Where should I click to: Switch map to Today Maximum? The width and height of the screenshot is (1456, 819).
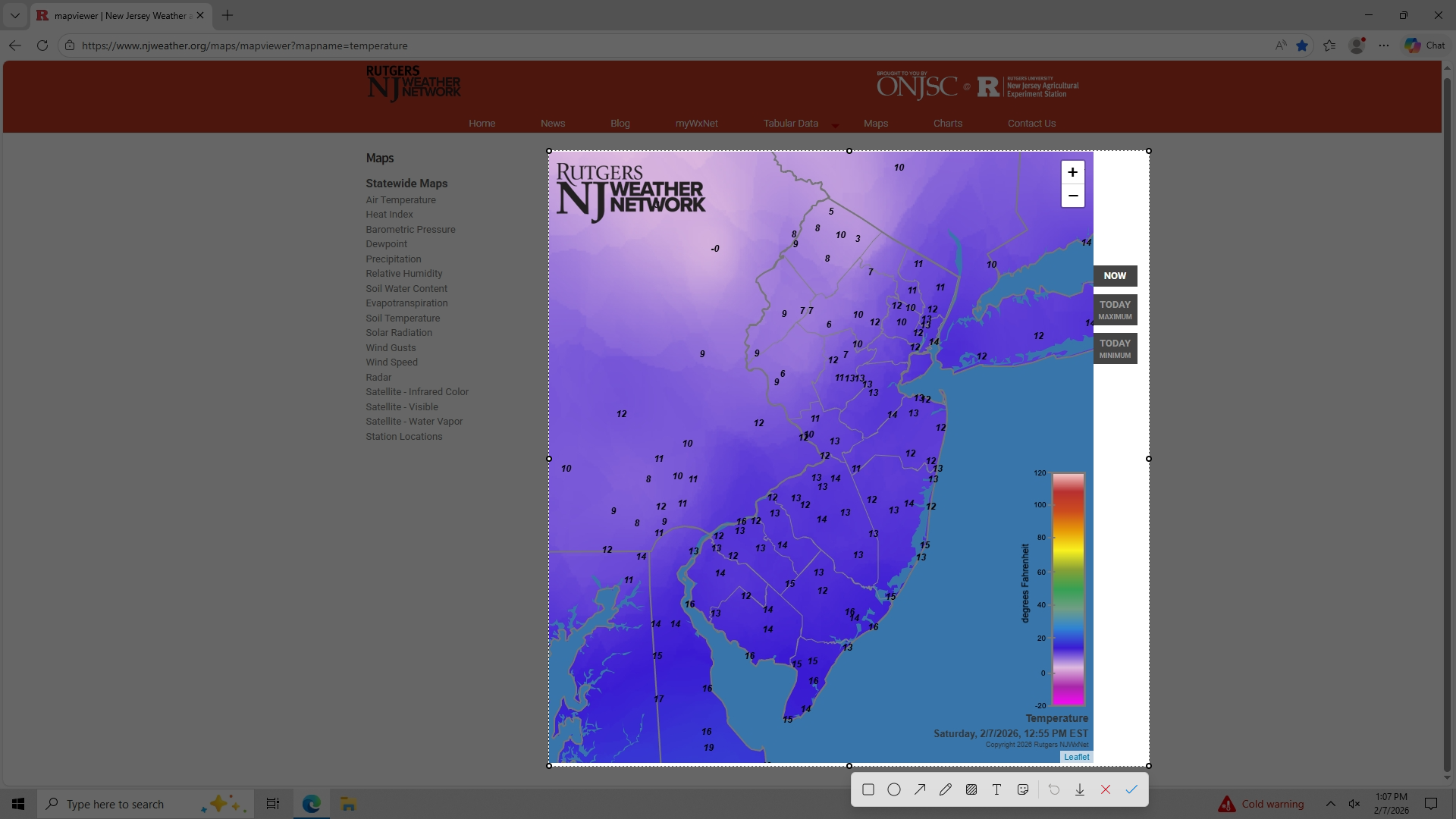(1115, 309)
